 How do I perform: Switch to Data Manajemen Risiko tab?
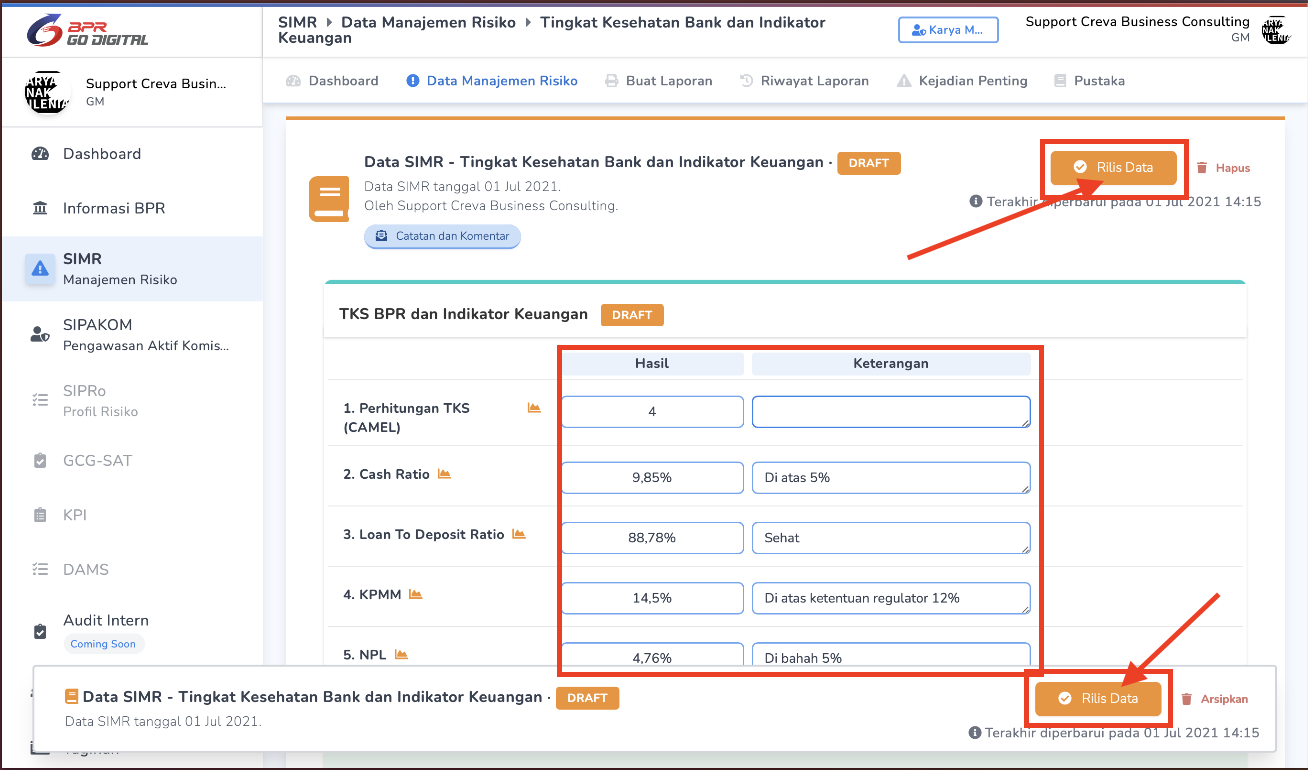point(492,81)
